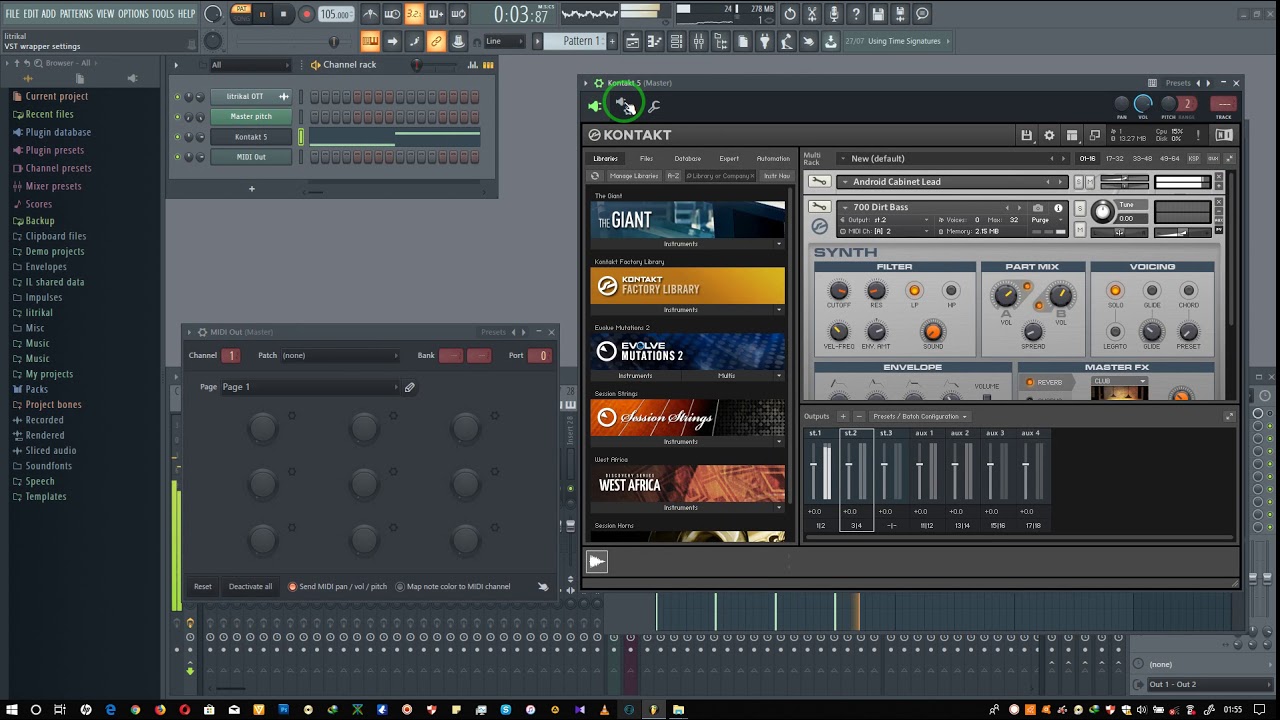Open the Mixer toolbar icon
The image size is (1280, 720).
click(698, 41)
